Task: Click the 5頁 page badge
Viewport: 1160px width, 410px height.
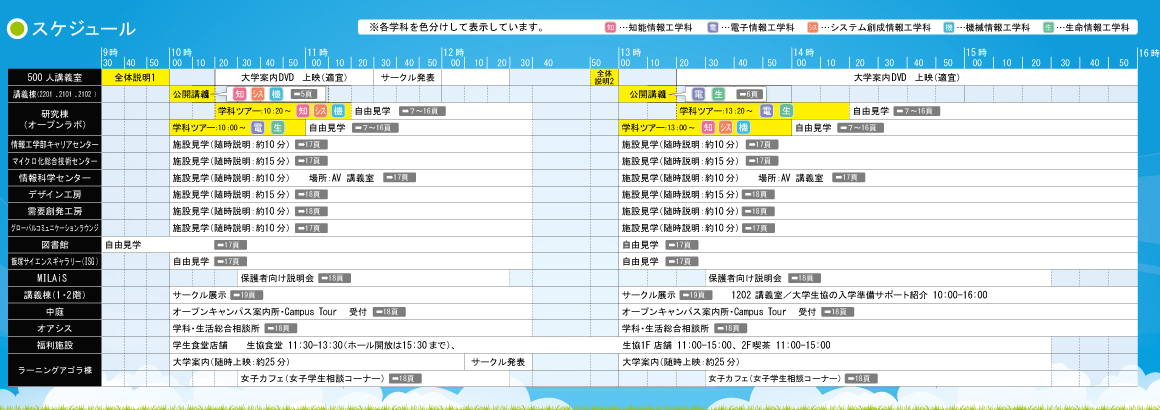Action: click(304, 94)
